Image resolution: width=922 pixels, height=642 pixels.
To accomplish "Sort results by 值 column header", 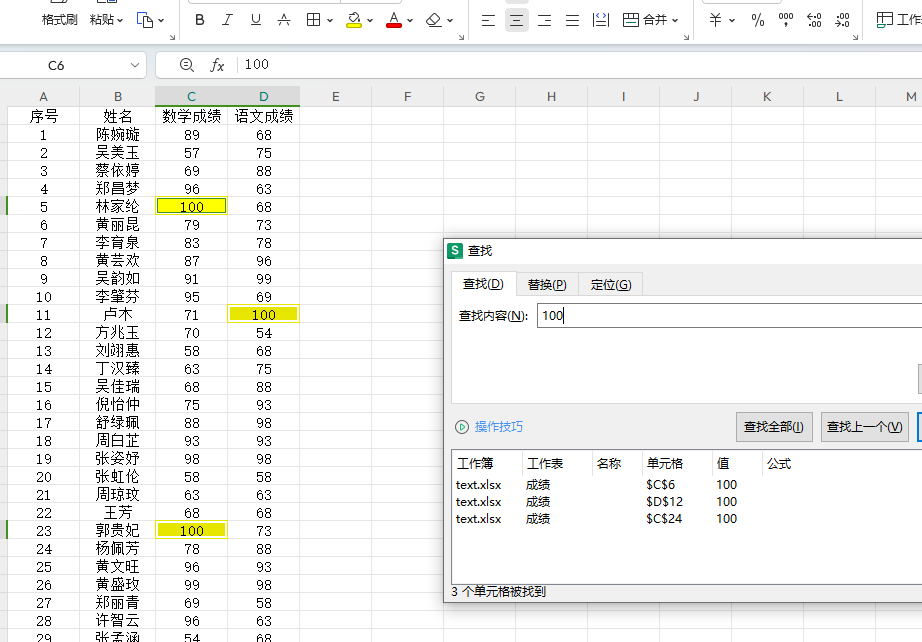I will (x=737, y=463).
